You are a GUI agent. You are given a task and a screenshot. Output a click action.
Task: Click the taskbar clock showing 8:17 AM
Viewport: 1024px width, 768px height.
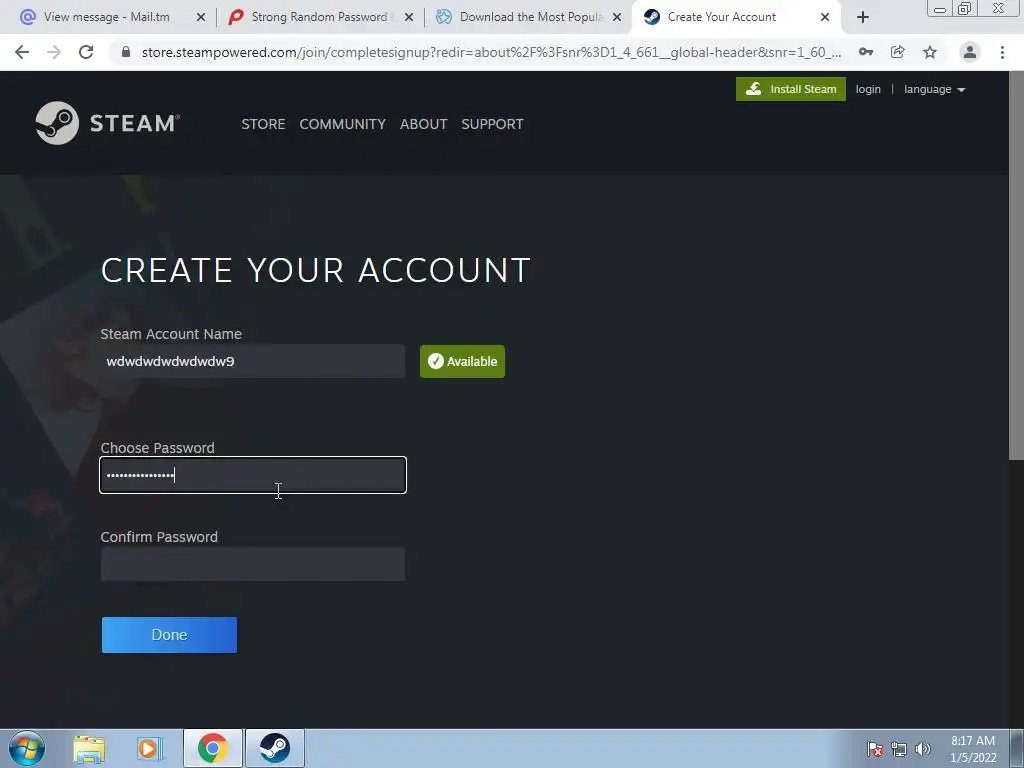(x=973, y=749)
